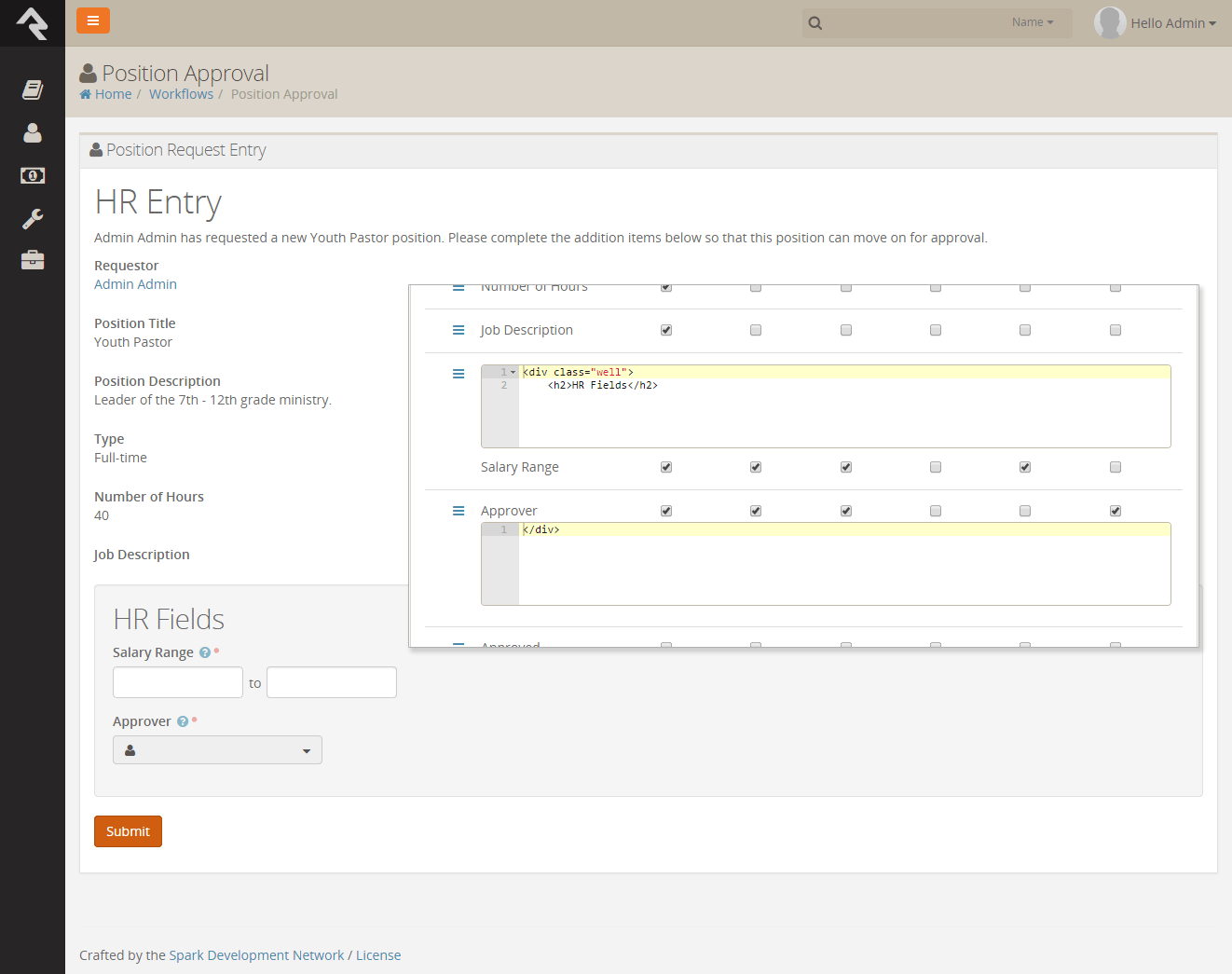Click the help icon next to Salary Range
1232x974 pixels.
pyautogui.click(x=205, y=652)
